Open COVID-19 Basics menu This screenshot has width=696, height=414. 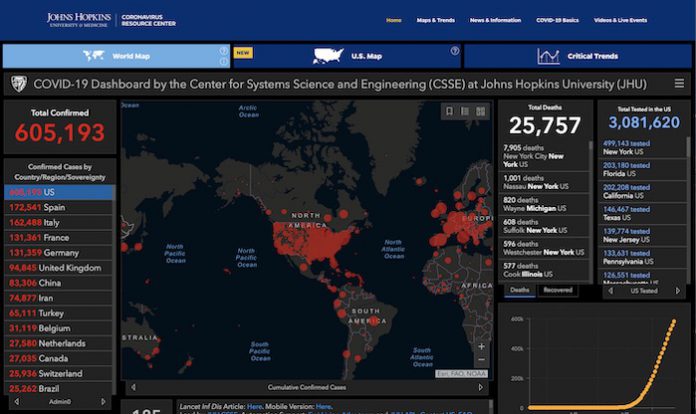pyautogui.click(x=557, y=20)
